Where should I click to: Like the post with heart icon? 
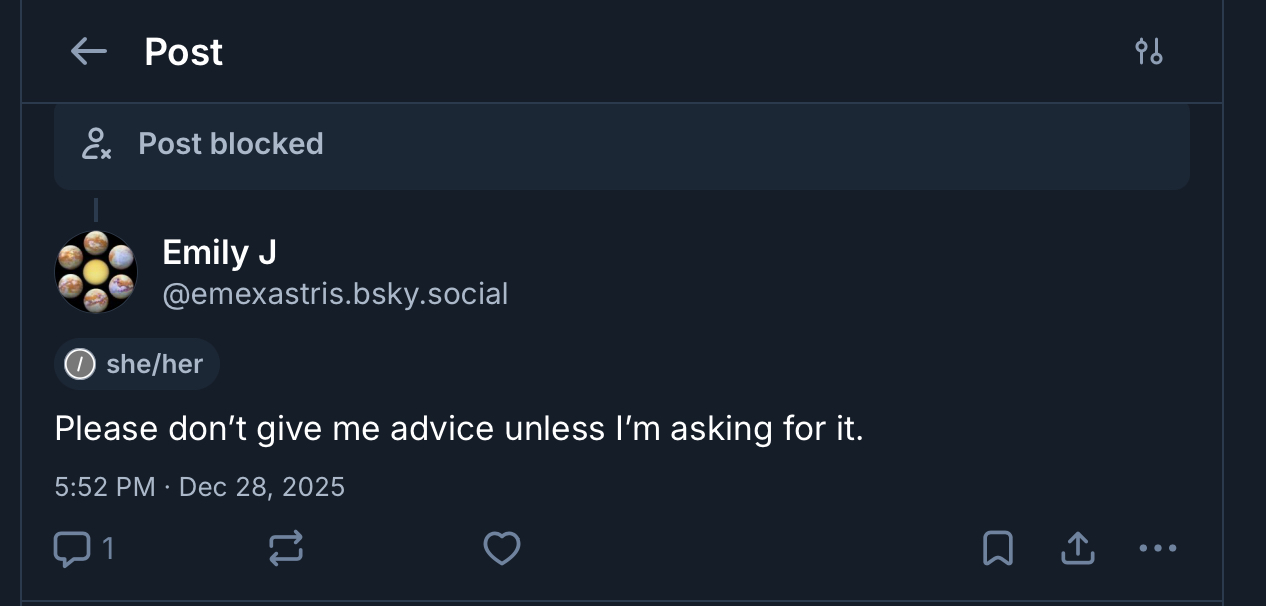(x=501, y=548)
